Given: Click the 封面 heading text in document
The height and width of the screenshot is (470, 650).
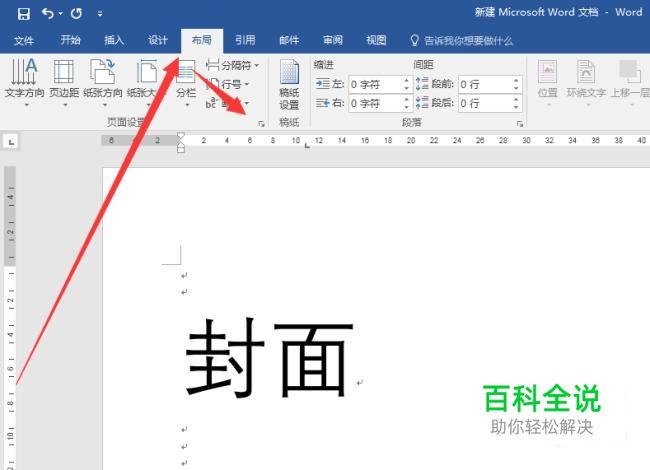Looking at the screenshot, I should tap(268, 357).
